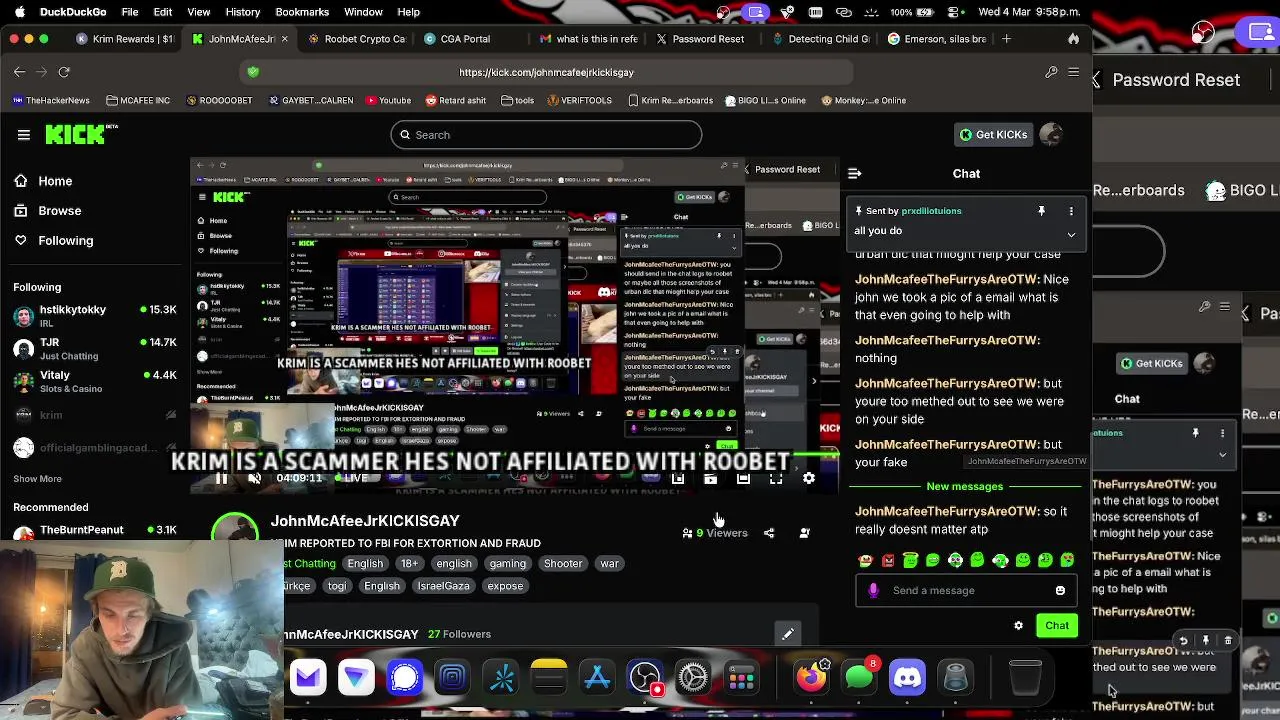Image resolution: width=1280 pixels, height=720 pixels.
Task: Open the Youtube bookmark
Action: pyautogui.click(x=388, y=100)
